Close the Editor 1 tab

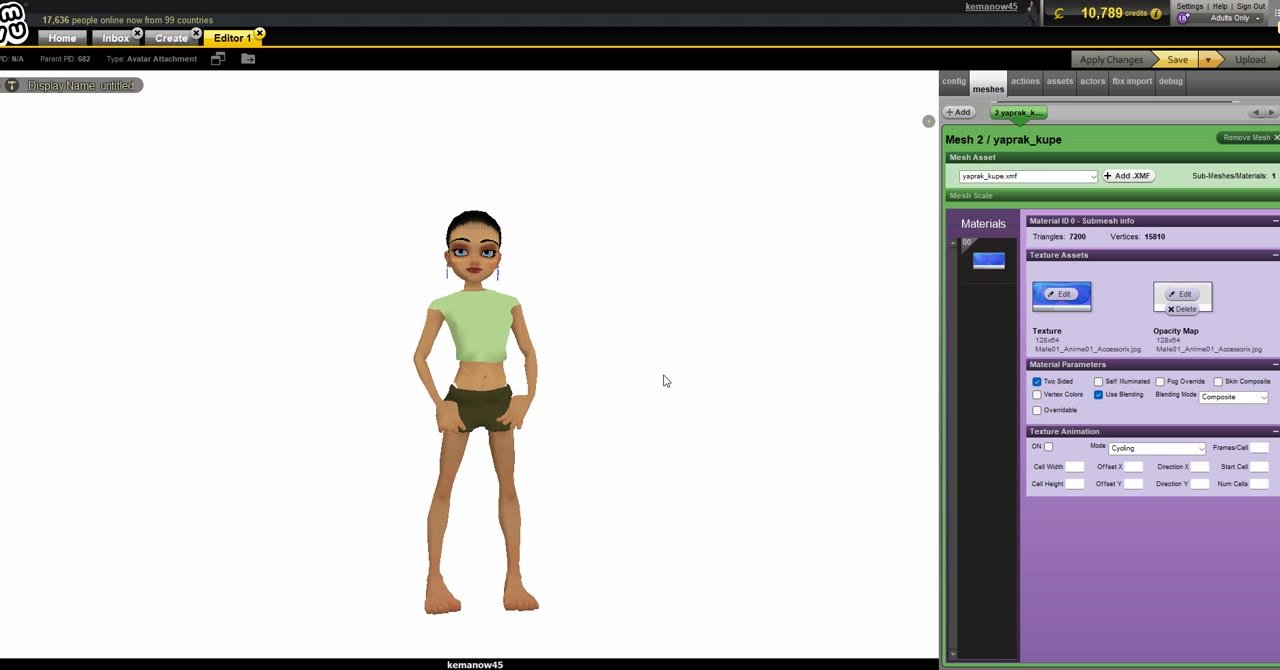click(259, 33)
